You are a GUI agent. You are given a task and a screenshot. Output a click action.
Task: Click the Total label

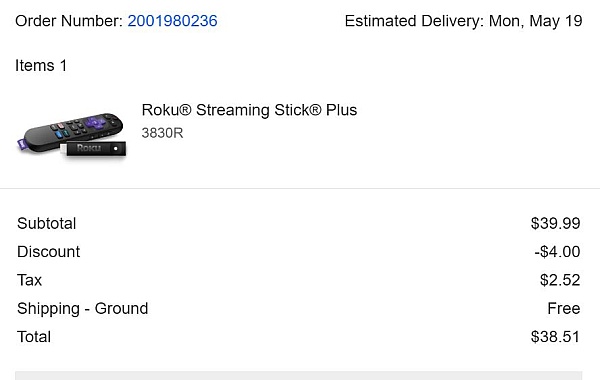[34, 337]
